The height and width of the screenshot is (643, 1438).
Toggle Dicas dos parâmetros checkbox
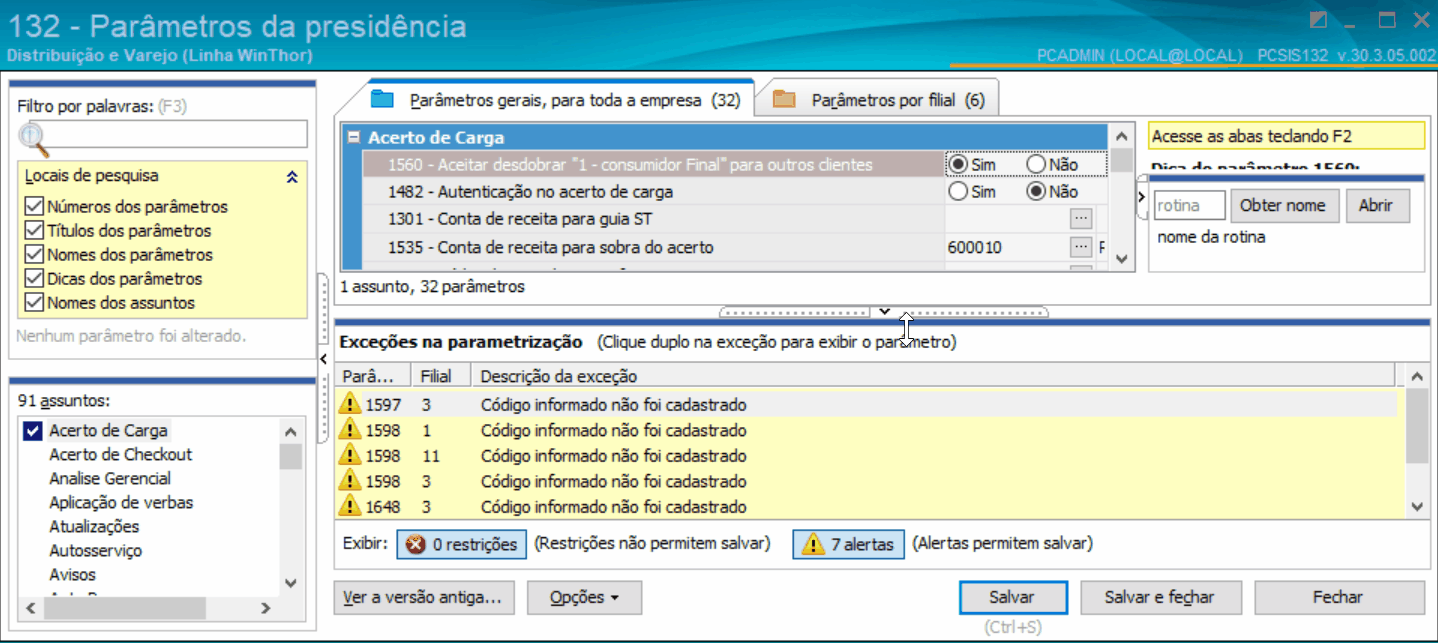click(34, 279)
